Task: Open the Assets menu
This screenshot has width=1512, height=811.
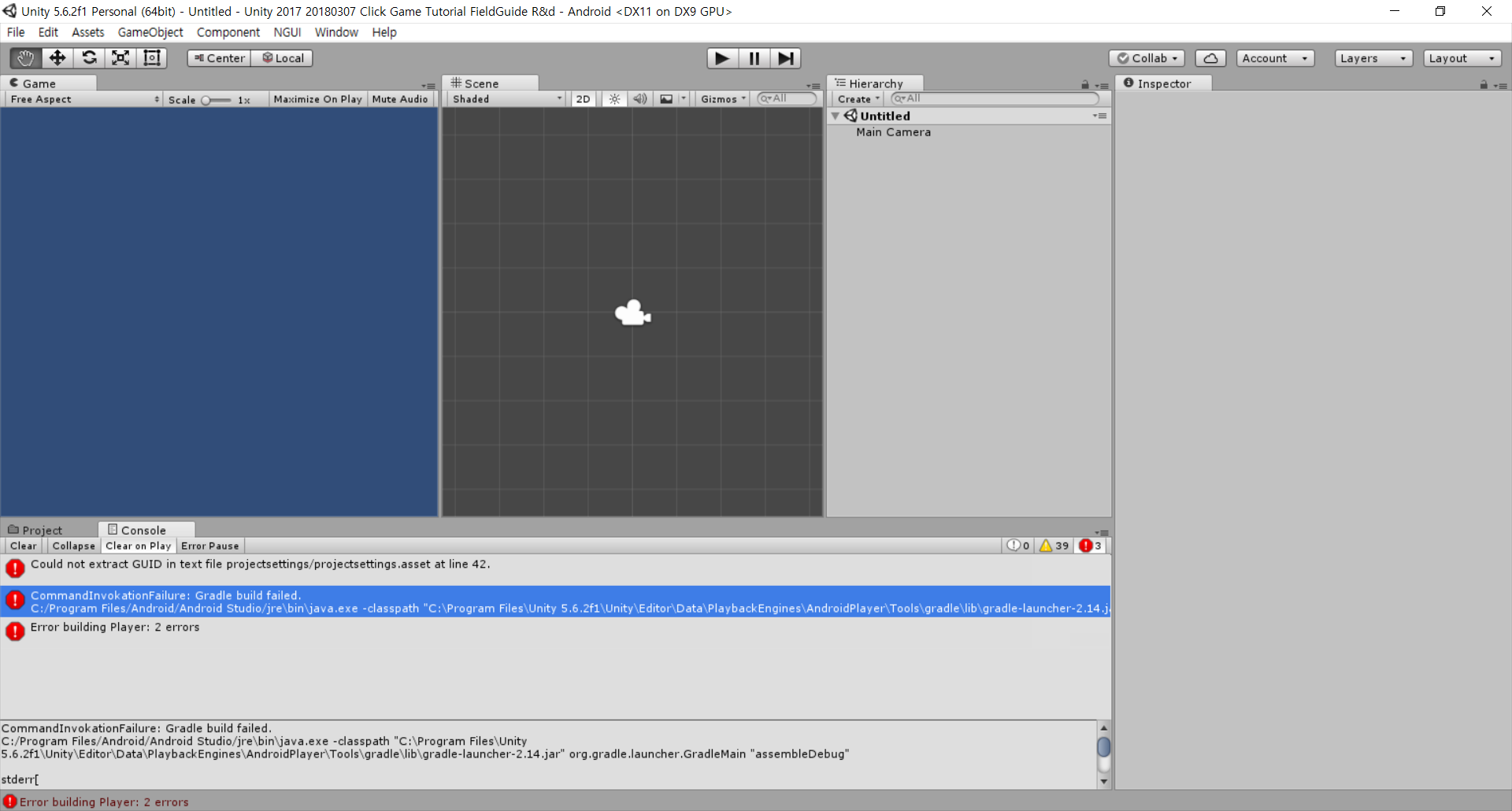Action: tap(87, 32)
